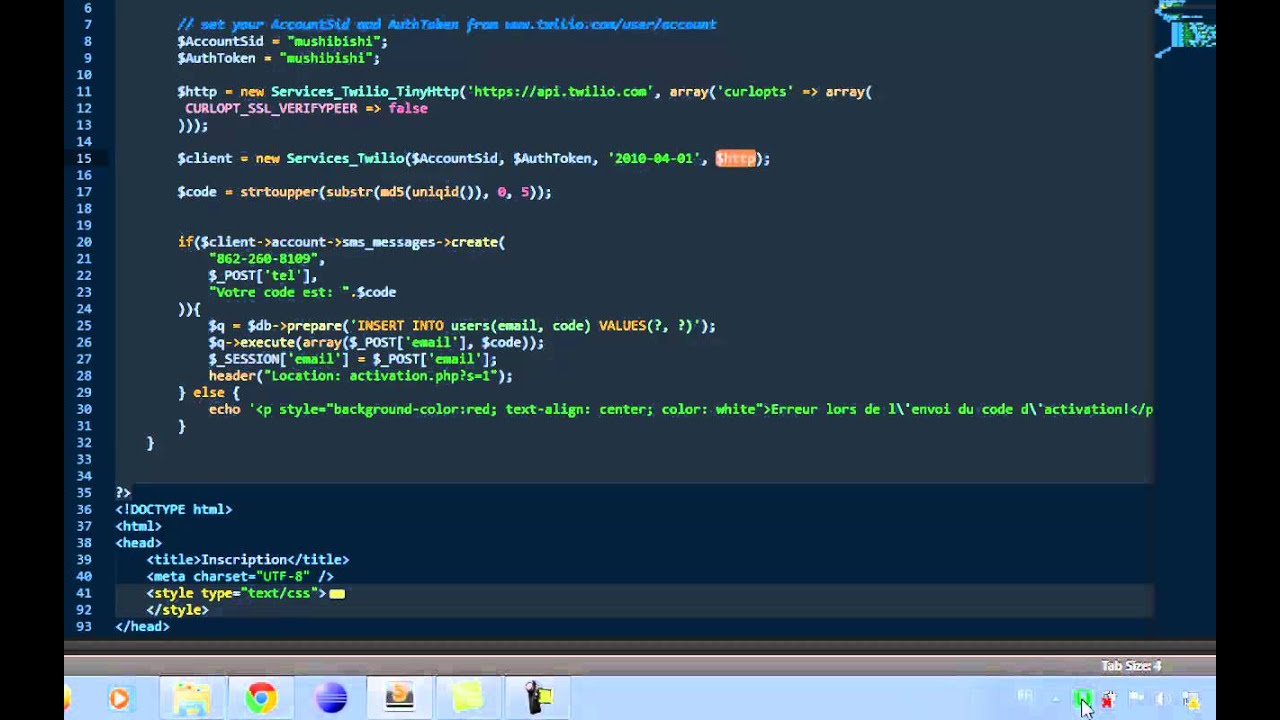The image size is (1280, 720).
Task: Click the "862-260-8109" phone string
Action: click(x=263, y=259)
